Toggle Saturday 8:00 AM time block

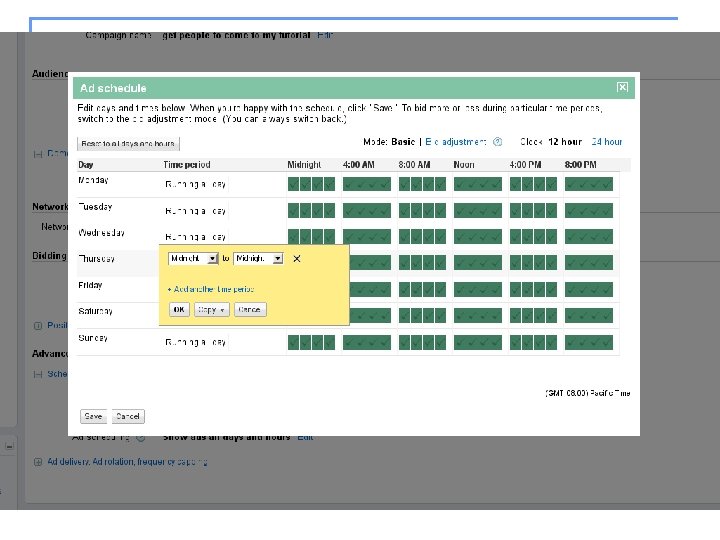point(422,316)
